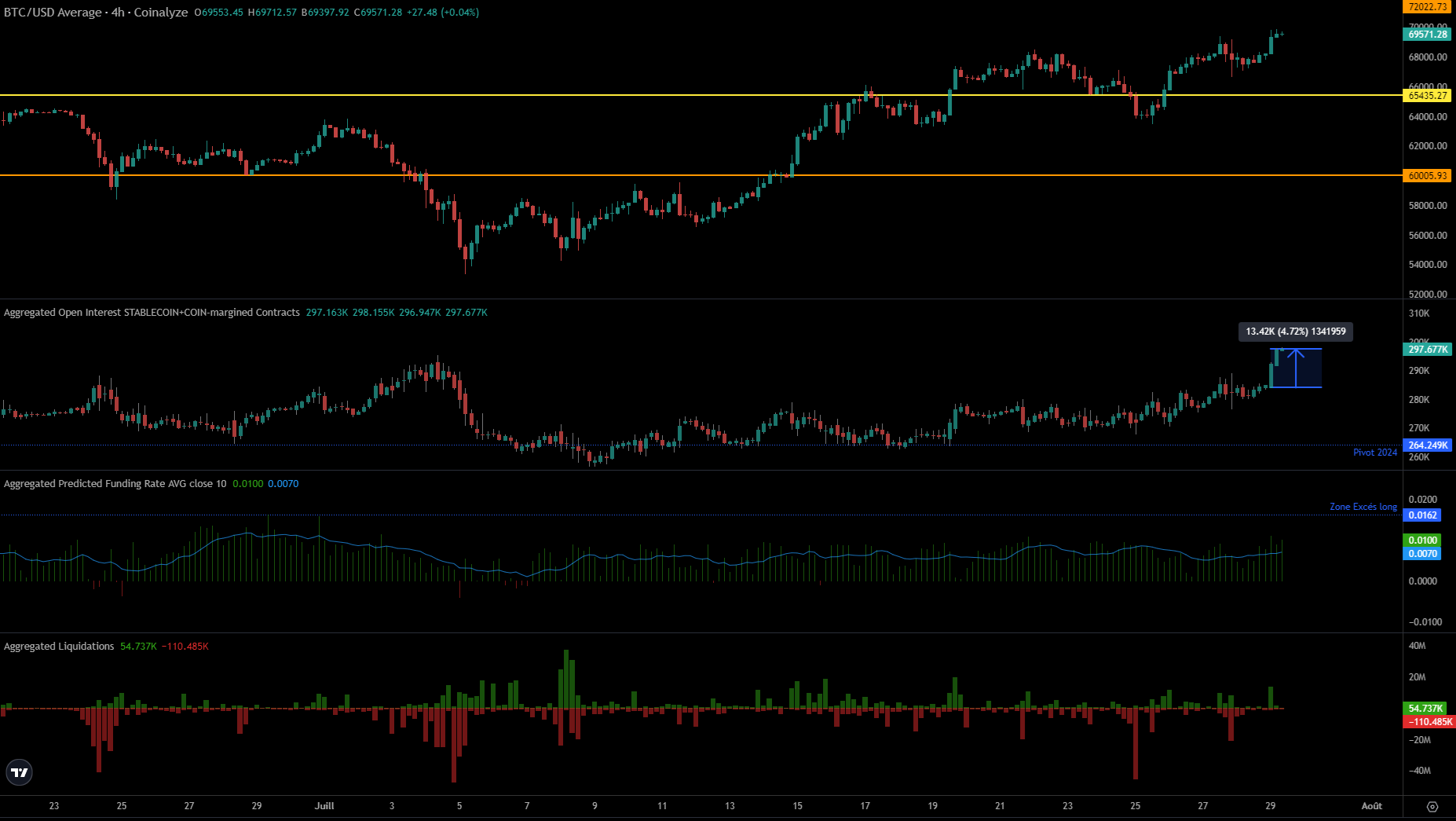Select the Pivot 2024 line label
The height and width of the screenshot is (821, 1456).
click(1374, 453)
